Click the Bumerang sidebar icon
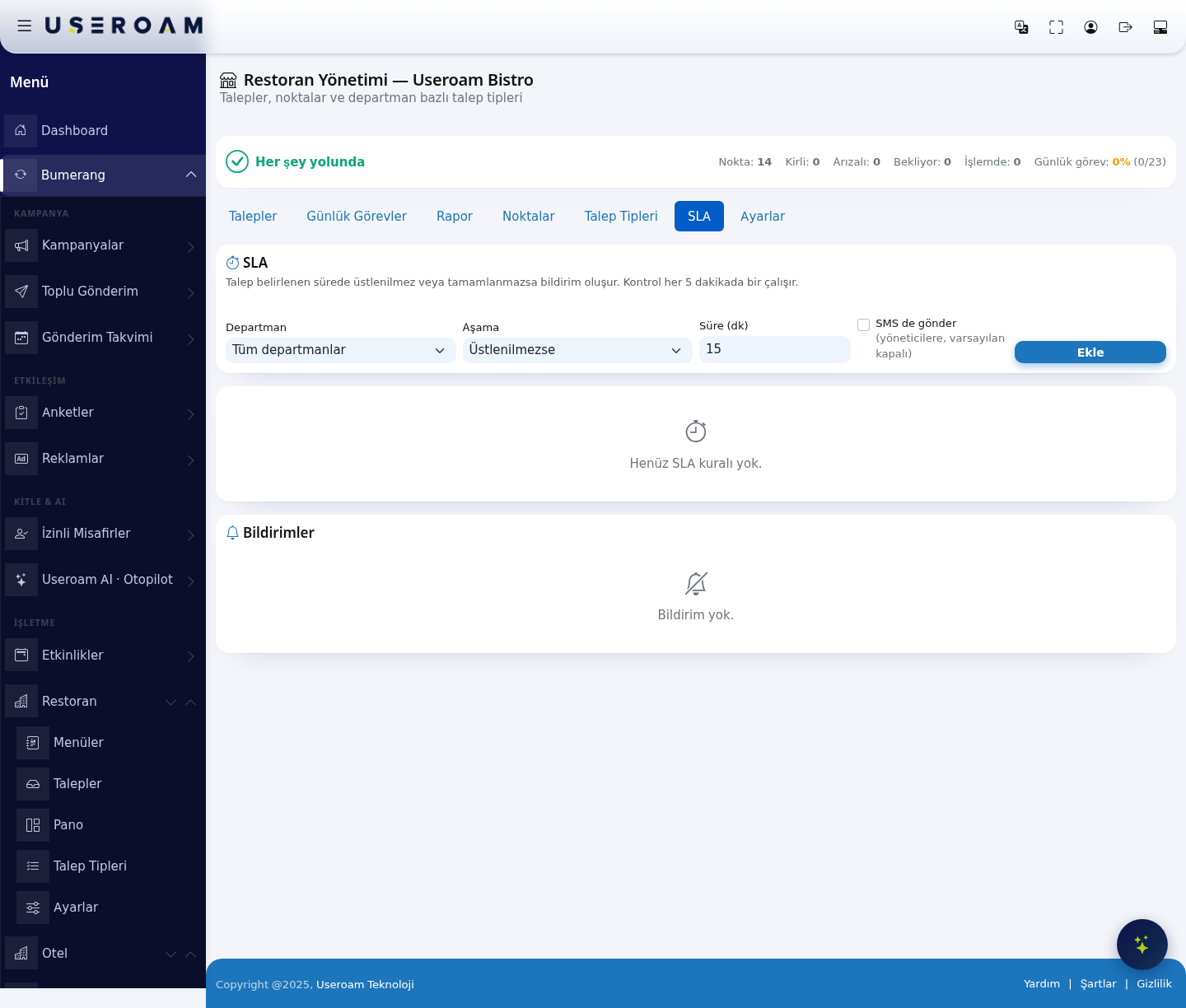Screen dimensions: 1186x1008 tap(21, 175)
